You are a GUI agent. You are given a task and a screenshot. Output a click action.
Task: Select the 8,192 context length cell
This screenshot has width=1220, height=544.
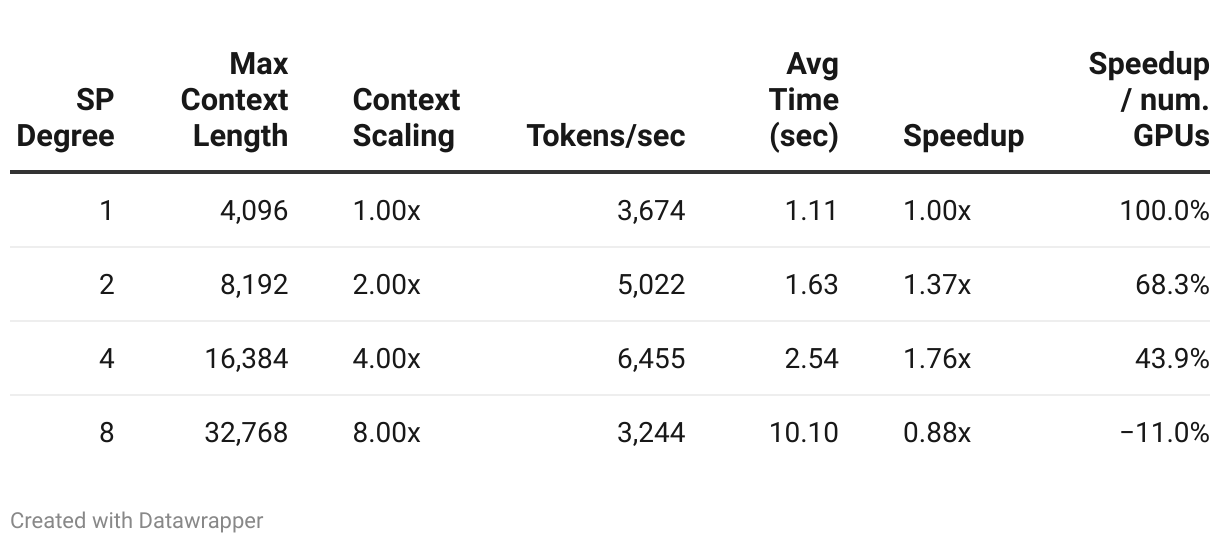pyautogui.click(x=255, y=285)
